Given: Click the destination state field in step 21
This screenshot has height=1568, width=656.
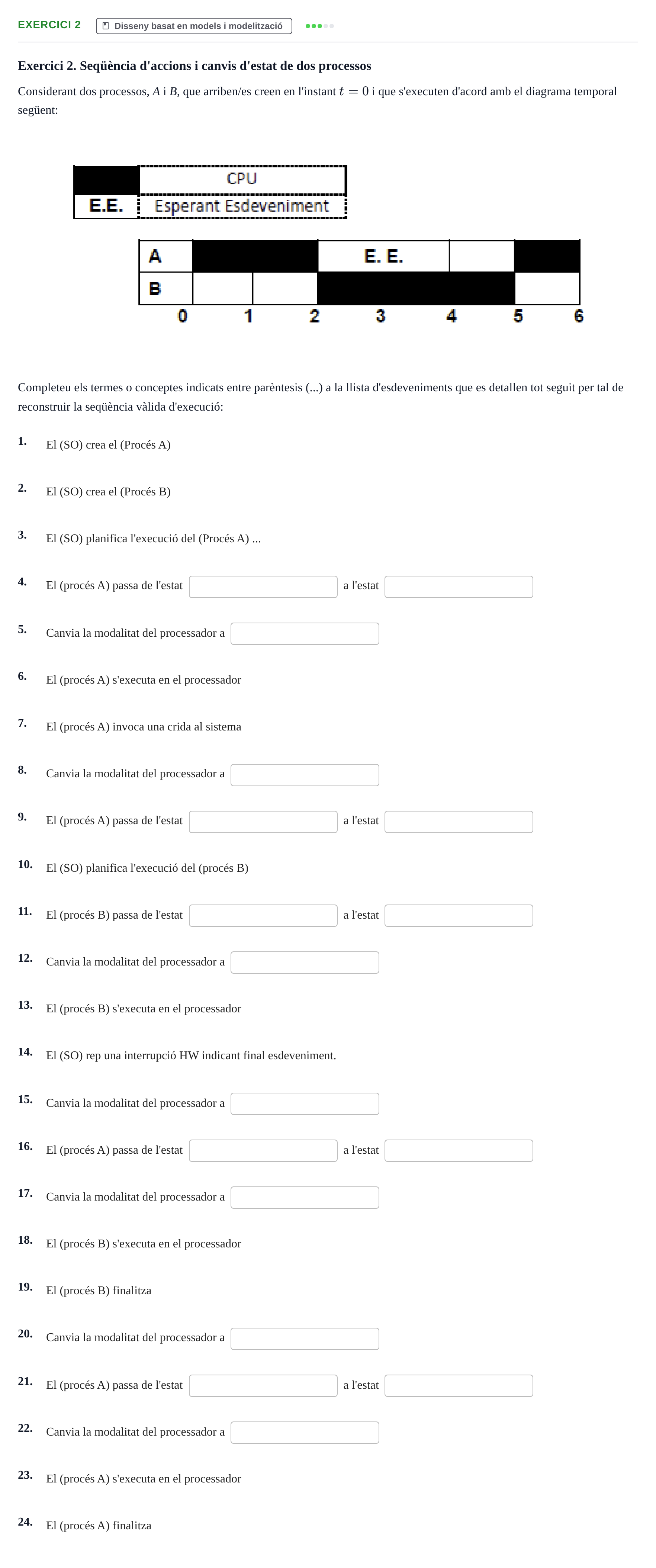Looking at the screenshot, I should coord(459,1385).
